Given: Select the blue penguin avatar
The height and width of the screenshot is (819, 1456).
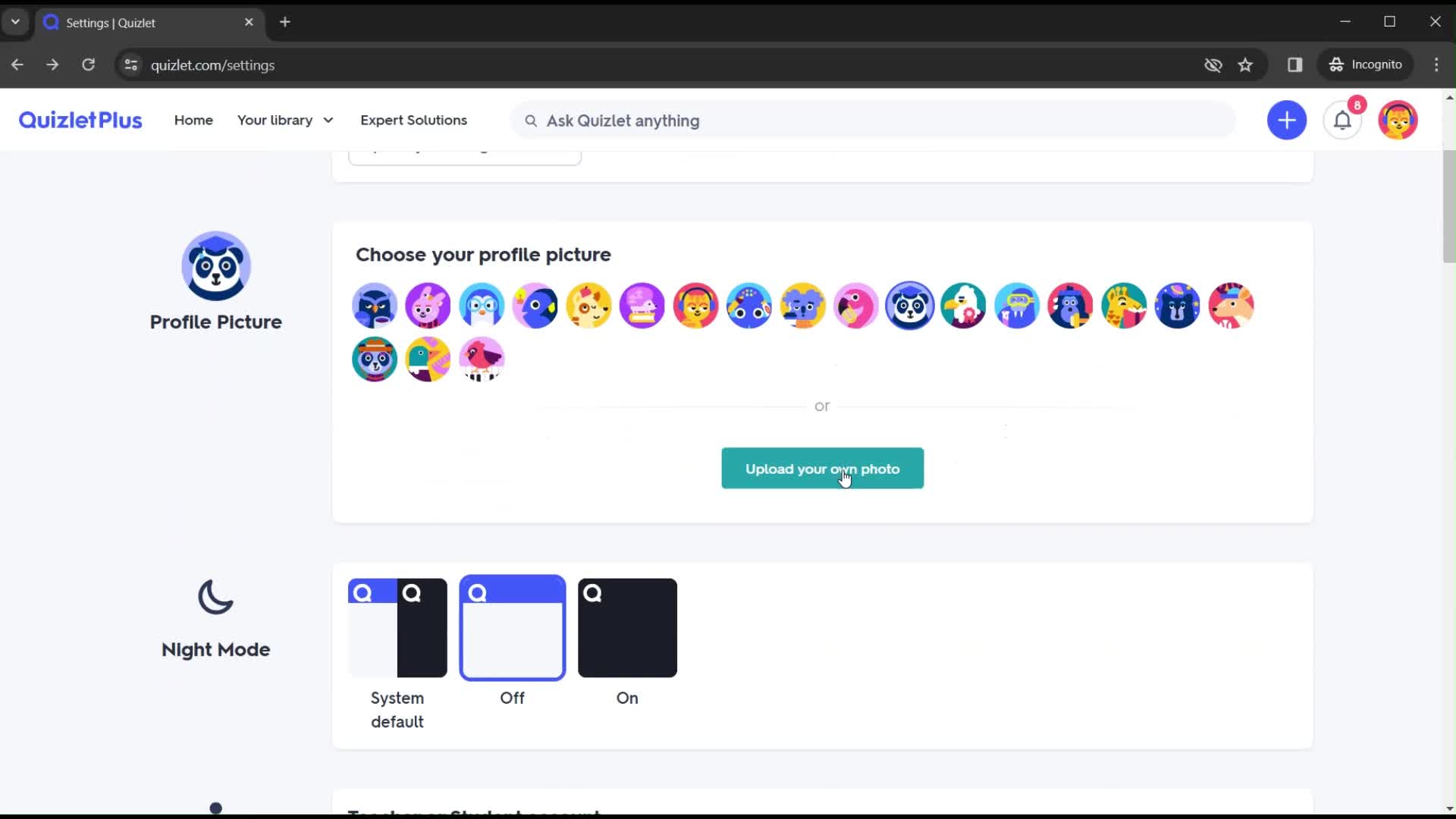Looking at the screenshot, I should (481, 305).
